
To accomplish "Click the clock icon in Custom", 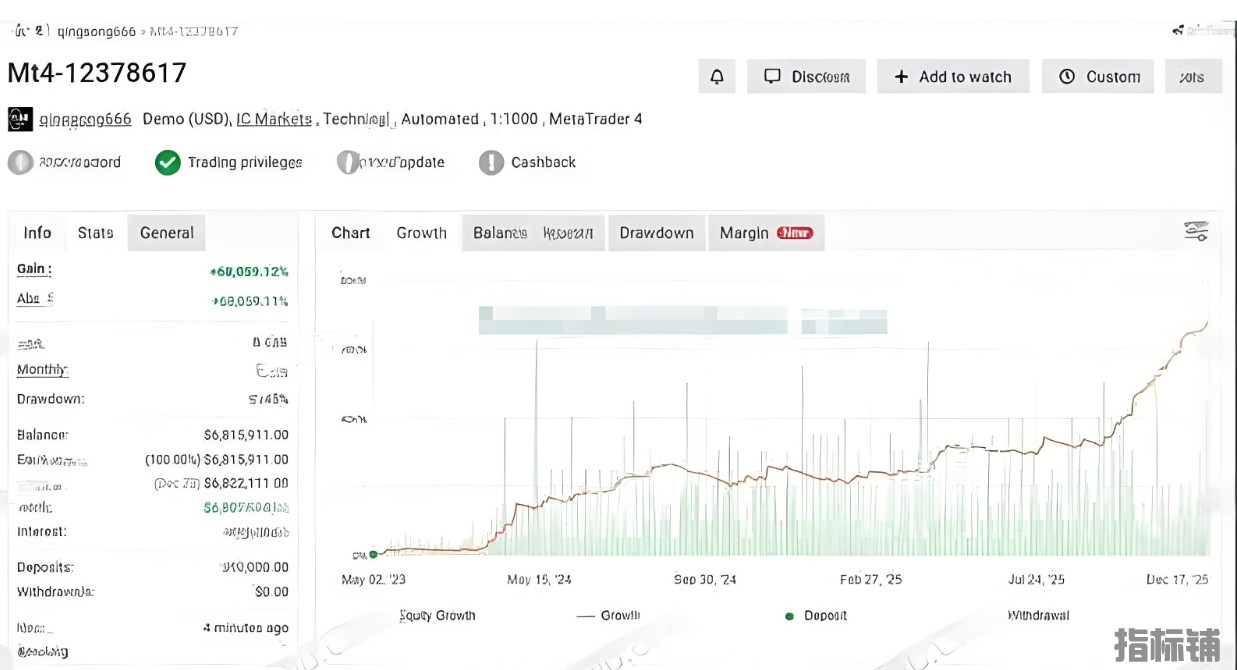I will [x=1067, y=77].
